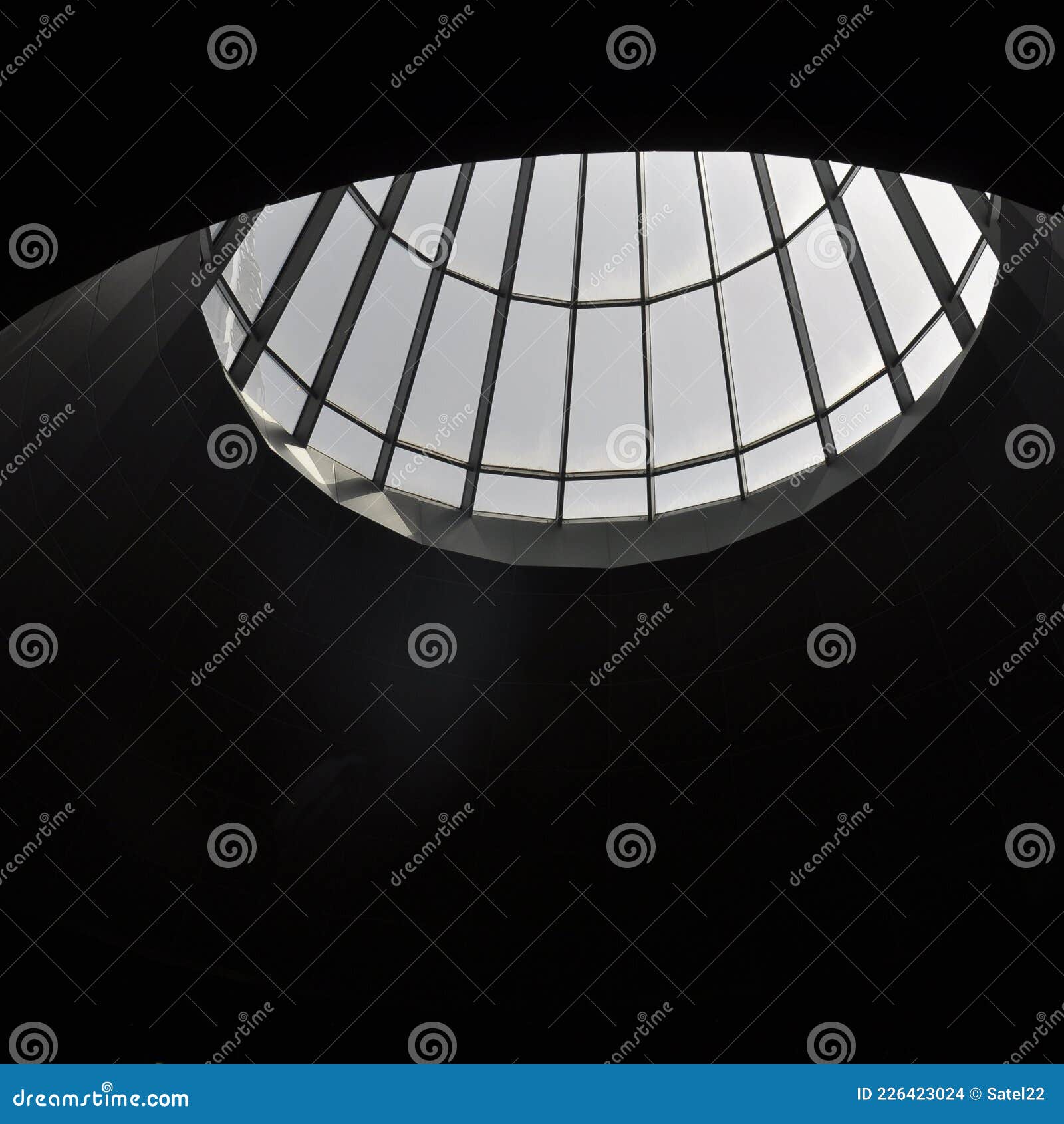The image size is (1064, 1124).
Task: Click the copyright symbol in the footer
Action: tap(974, 1093)
